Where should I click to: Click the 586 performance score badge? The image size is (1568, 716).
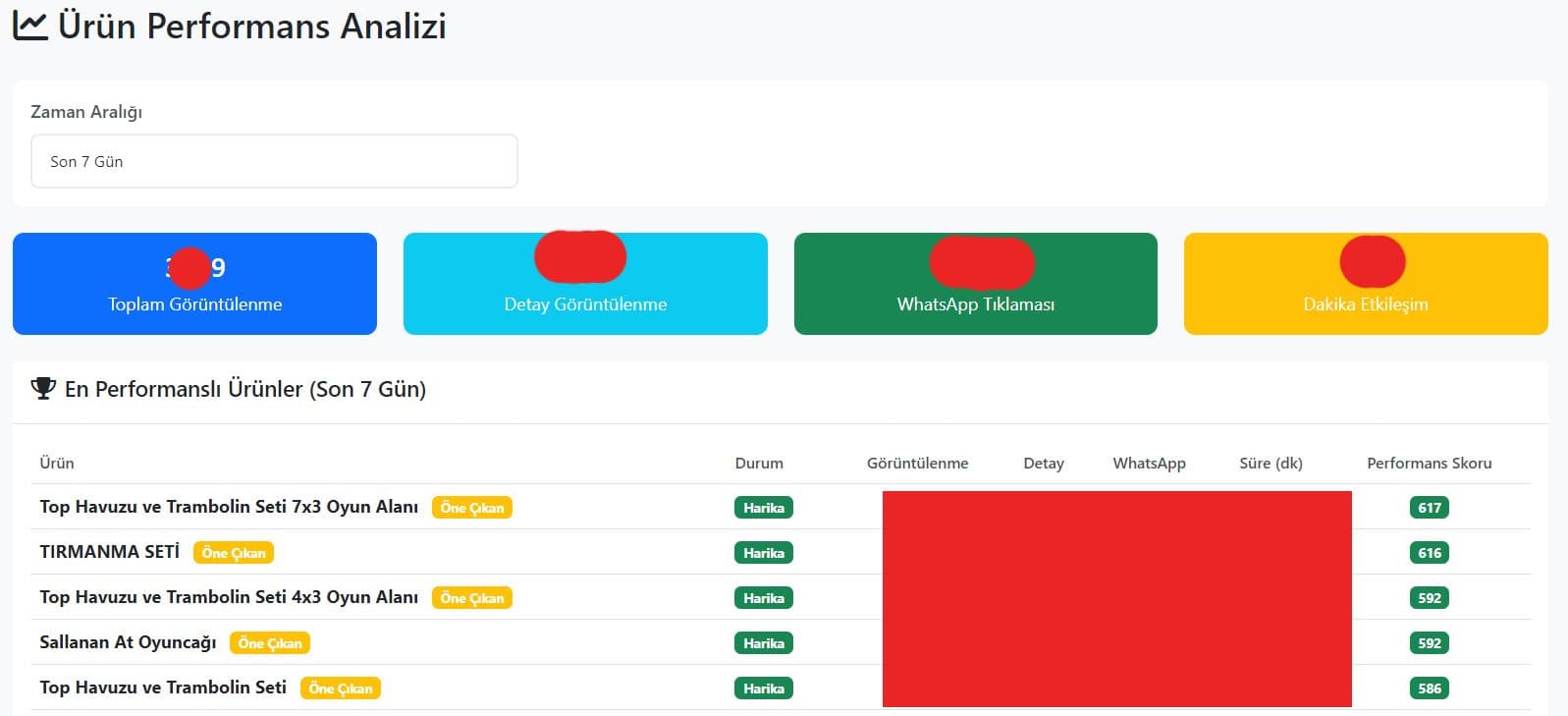1429,688
